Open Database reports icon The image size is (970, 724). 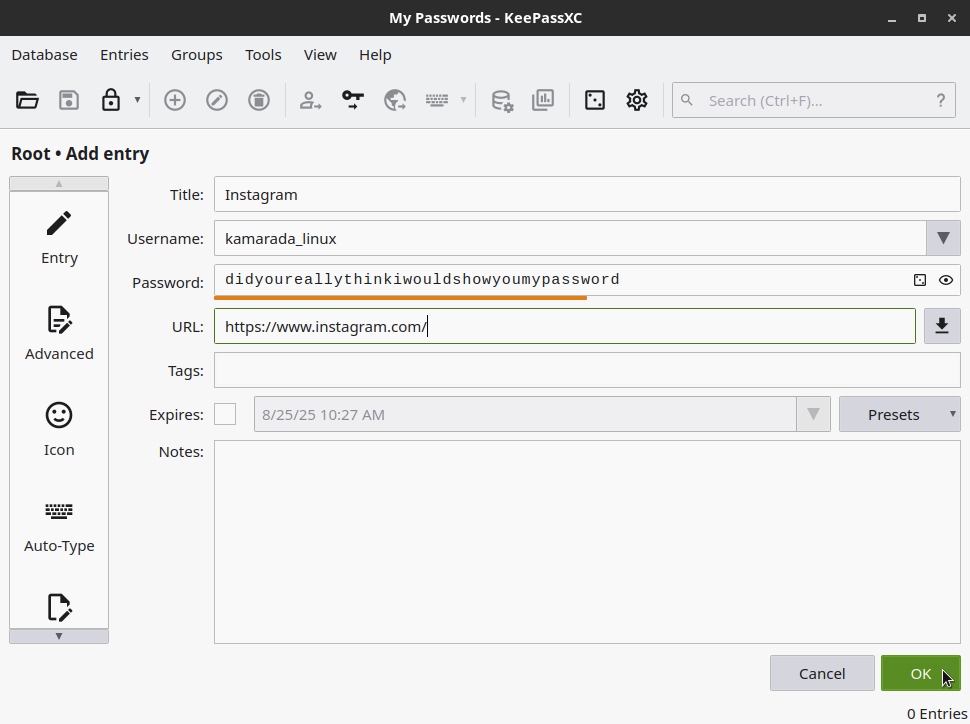(x=543, y=100)
